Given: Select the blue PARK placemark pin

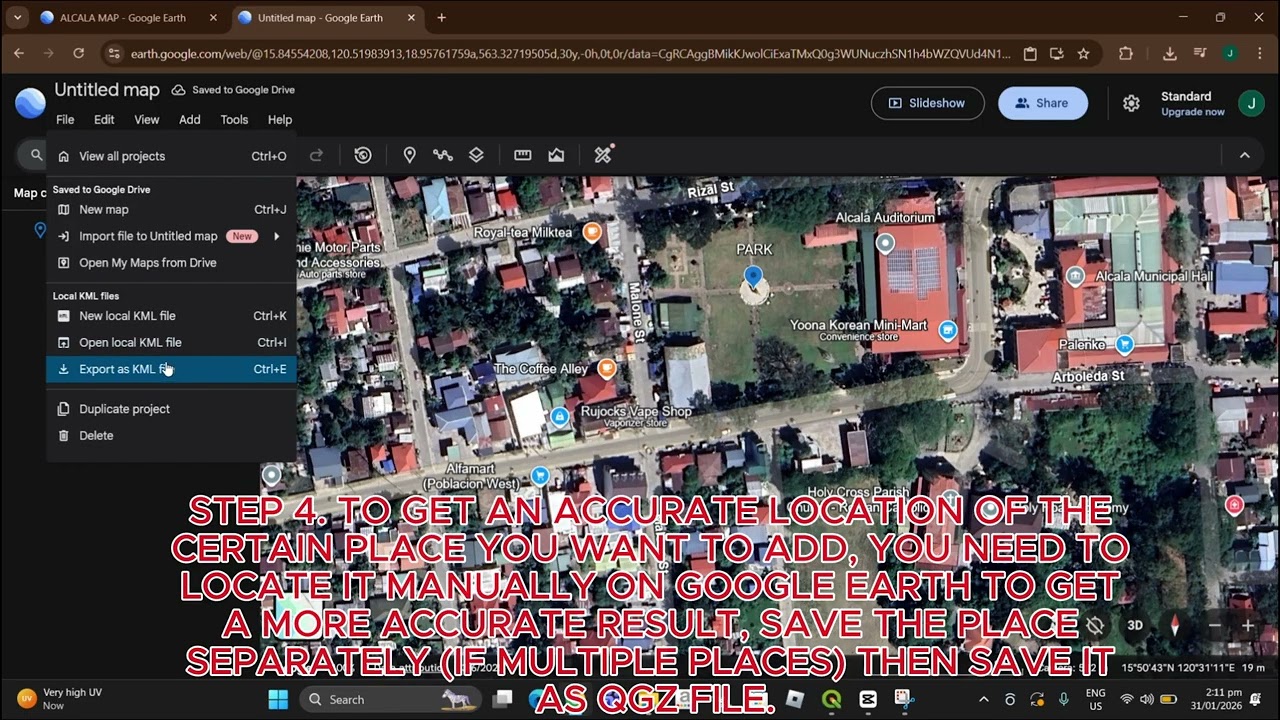Looking at the screenshot, I should coord(753,277).
